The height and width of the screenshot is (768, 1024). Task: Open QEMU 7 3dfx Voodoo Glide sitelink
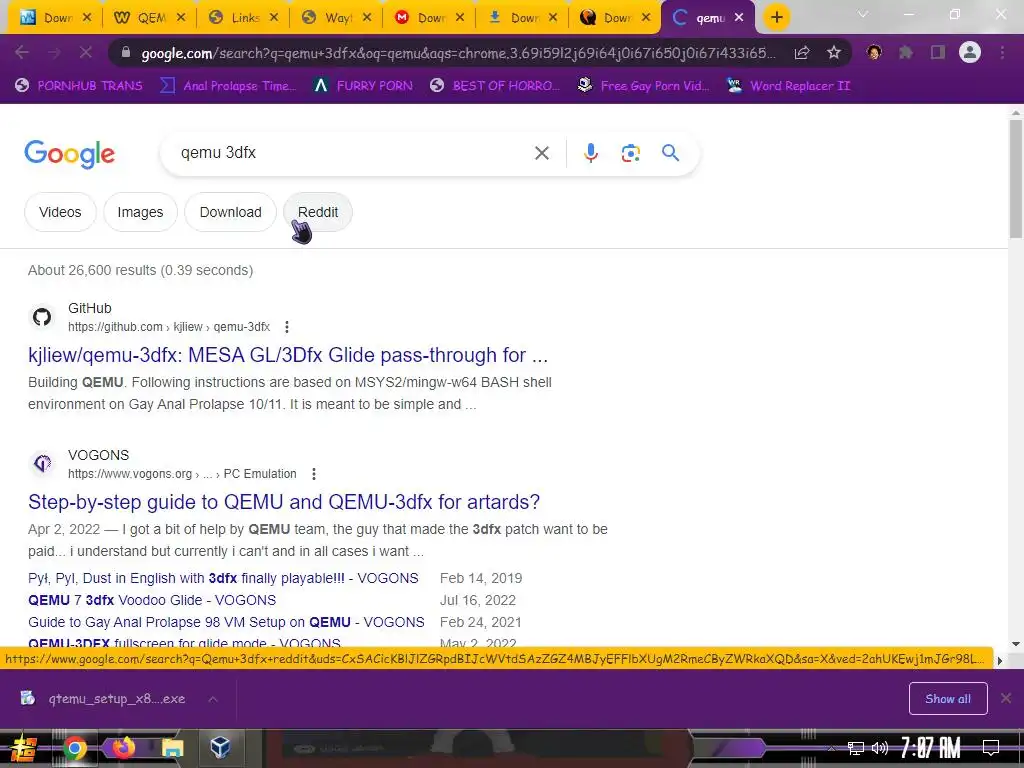coord(152,600)
